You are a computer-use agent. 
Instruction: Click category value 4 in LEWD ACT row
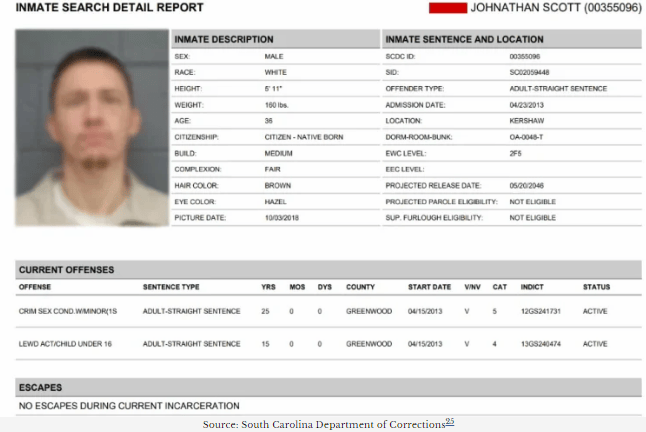495,344
